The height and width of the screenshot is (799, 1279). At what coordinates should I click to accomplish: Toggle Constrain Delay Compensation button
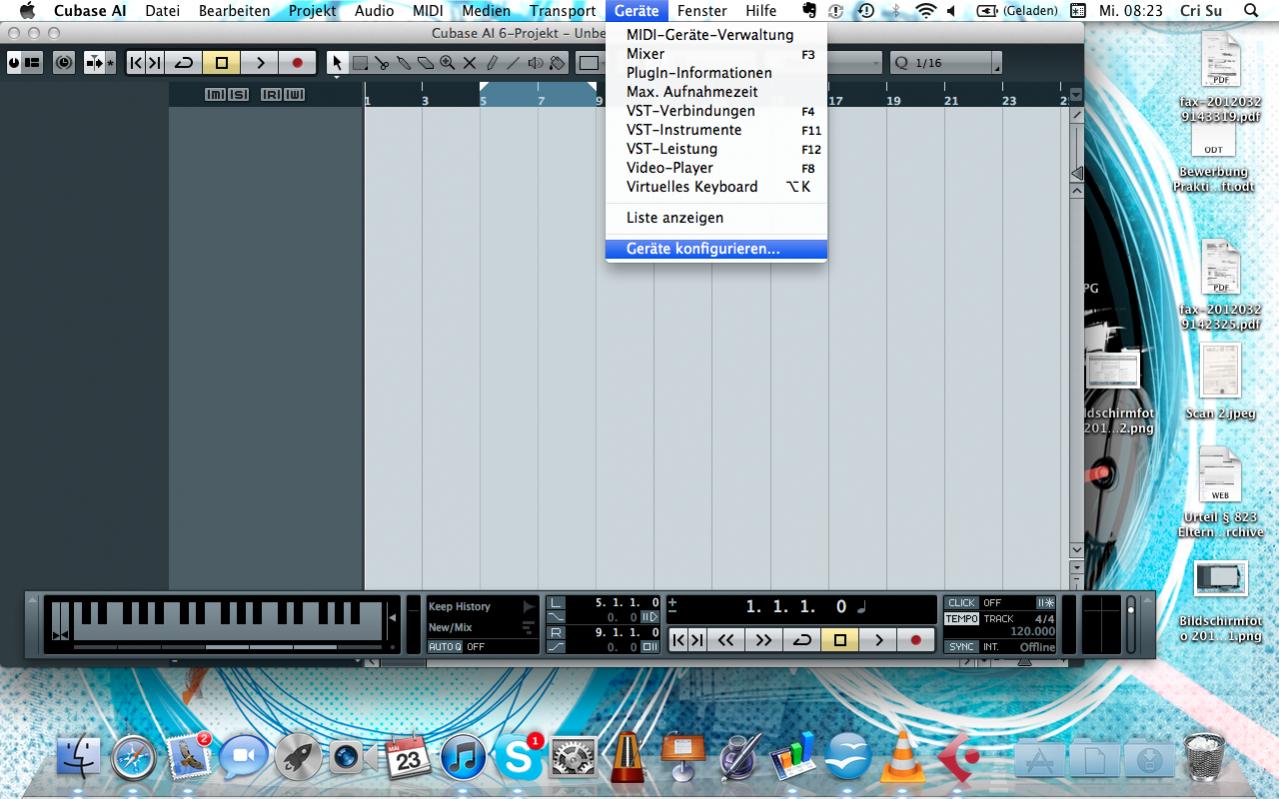point(65,62)
